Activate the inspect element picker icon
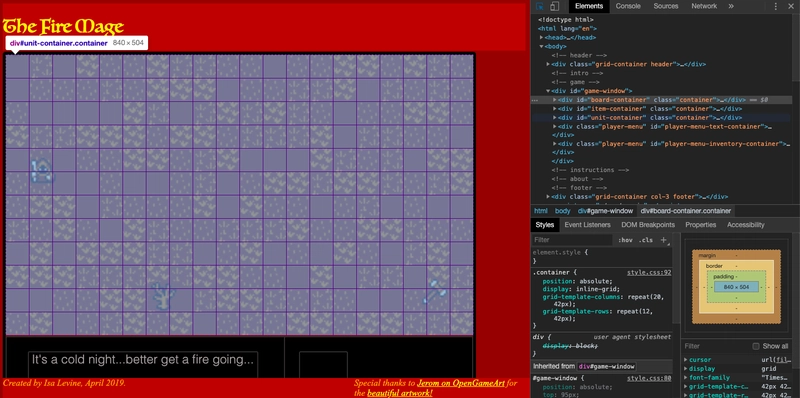This screenshot has height=398, width=800. click(540, 6)
